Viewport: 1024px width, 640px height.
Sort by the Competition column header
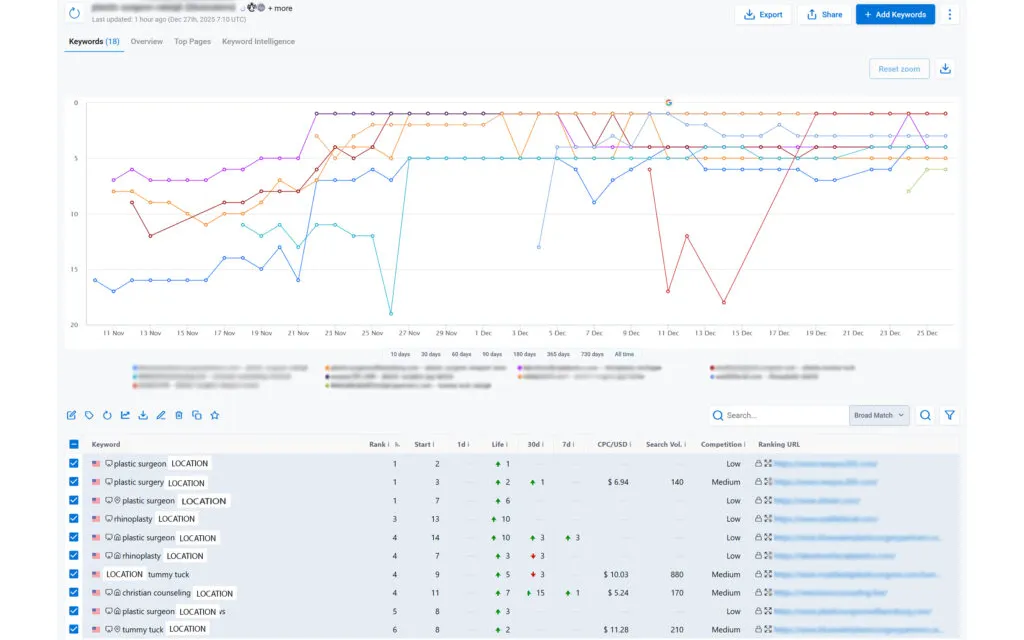click(723, 444)
